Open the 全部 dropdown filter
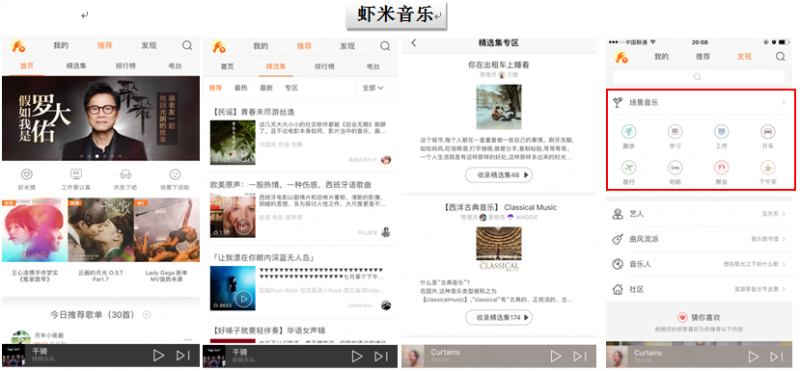 pyautogui.click(x=372, y=88)
